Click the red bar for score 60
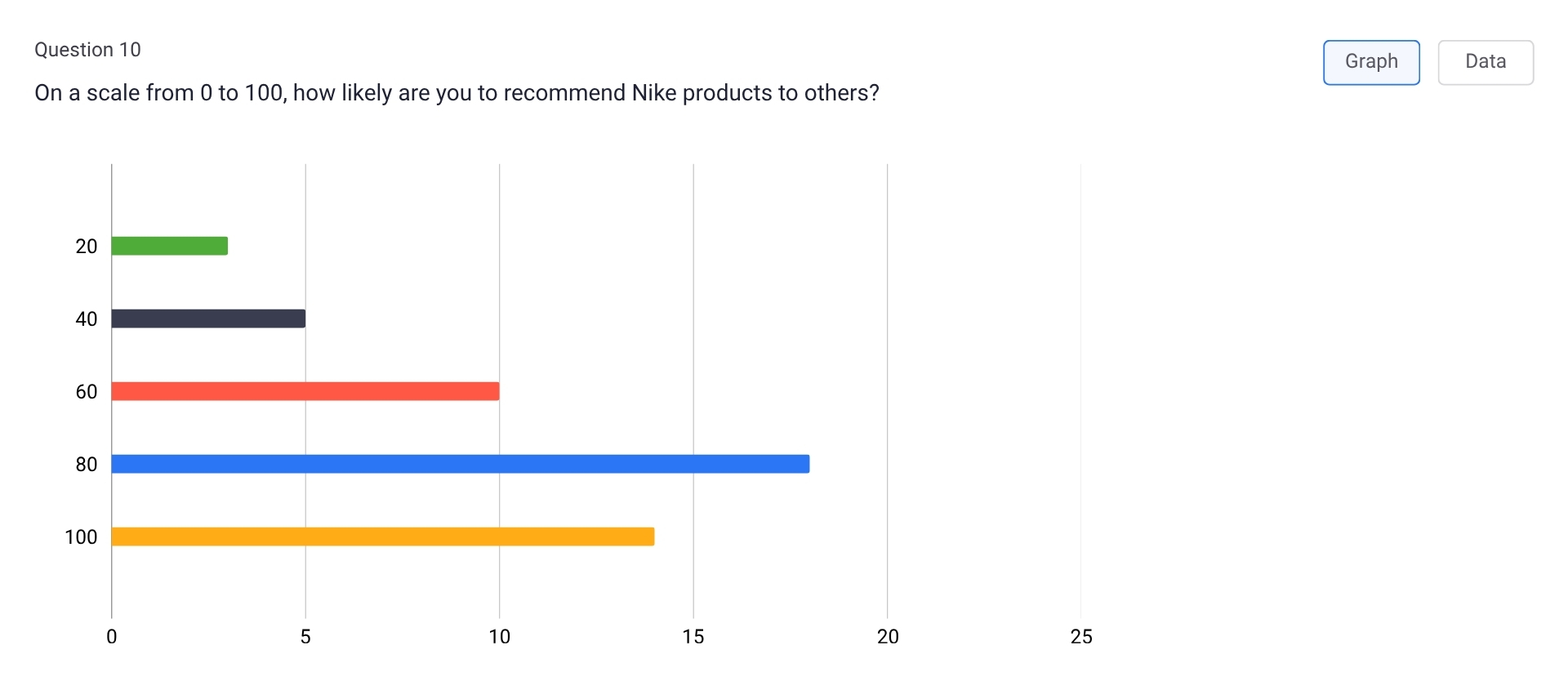This screenshot has width=1568, height=681. [305, 391]
